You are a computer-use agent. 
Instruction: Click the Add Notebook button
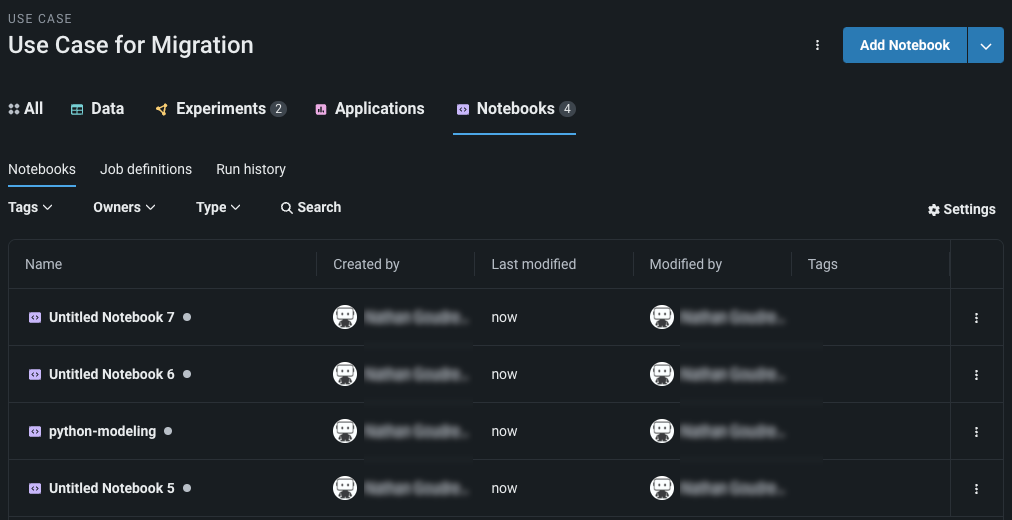point(904,45)
